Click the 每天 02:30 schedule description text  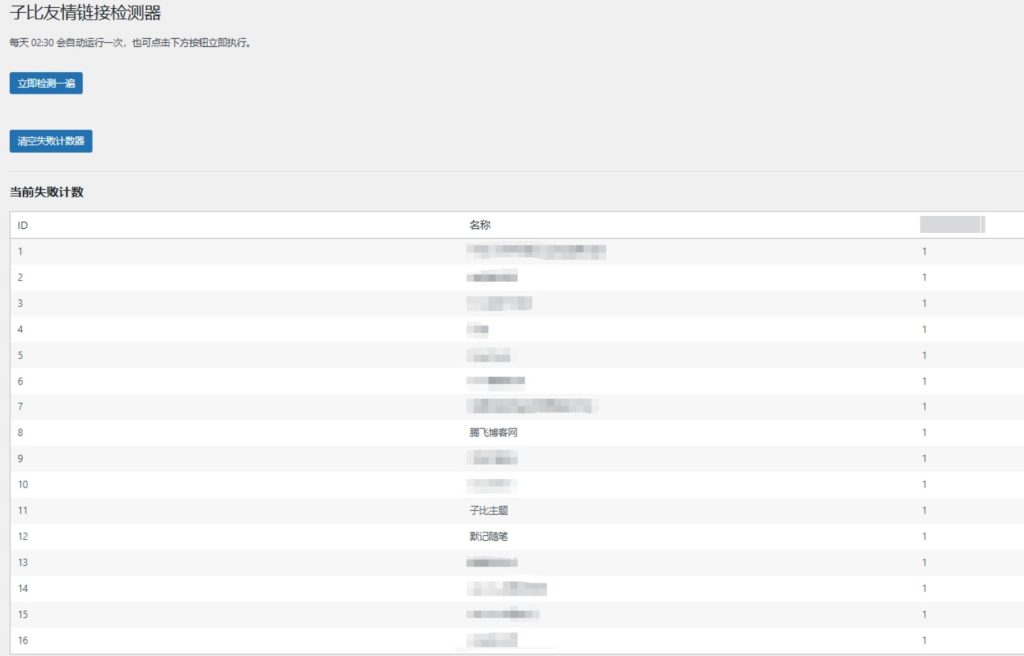[129, 44]
